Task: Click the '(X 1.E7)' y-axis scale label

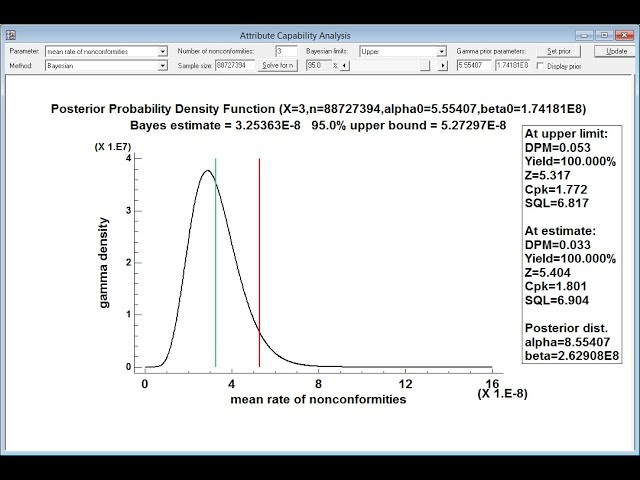Action: coord(113,147)
